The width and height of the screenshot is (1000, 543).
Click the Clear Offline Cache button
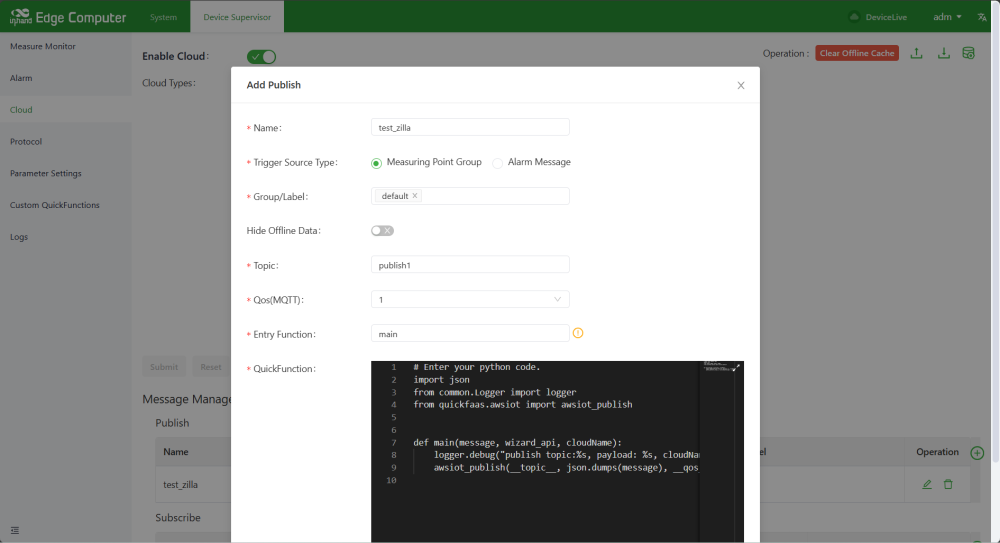coord(857,53)
